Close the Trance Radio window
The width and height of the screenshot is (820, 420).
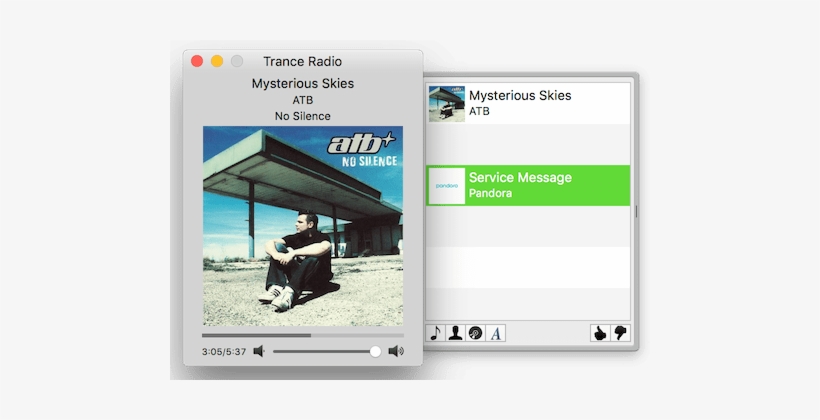point(197,61)
